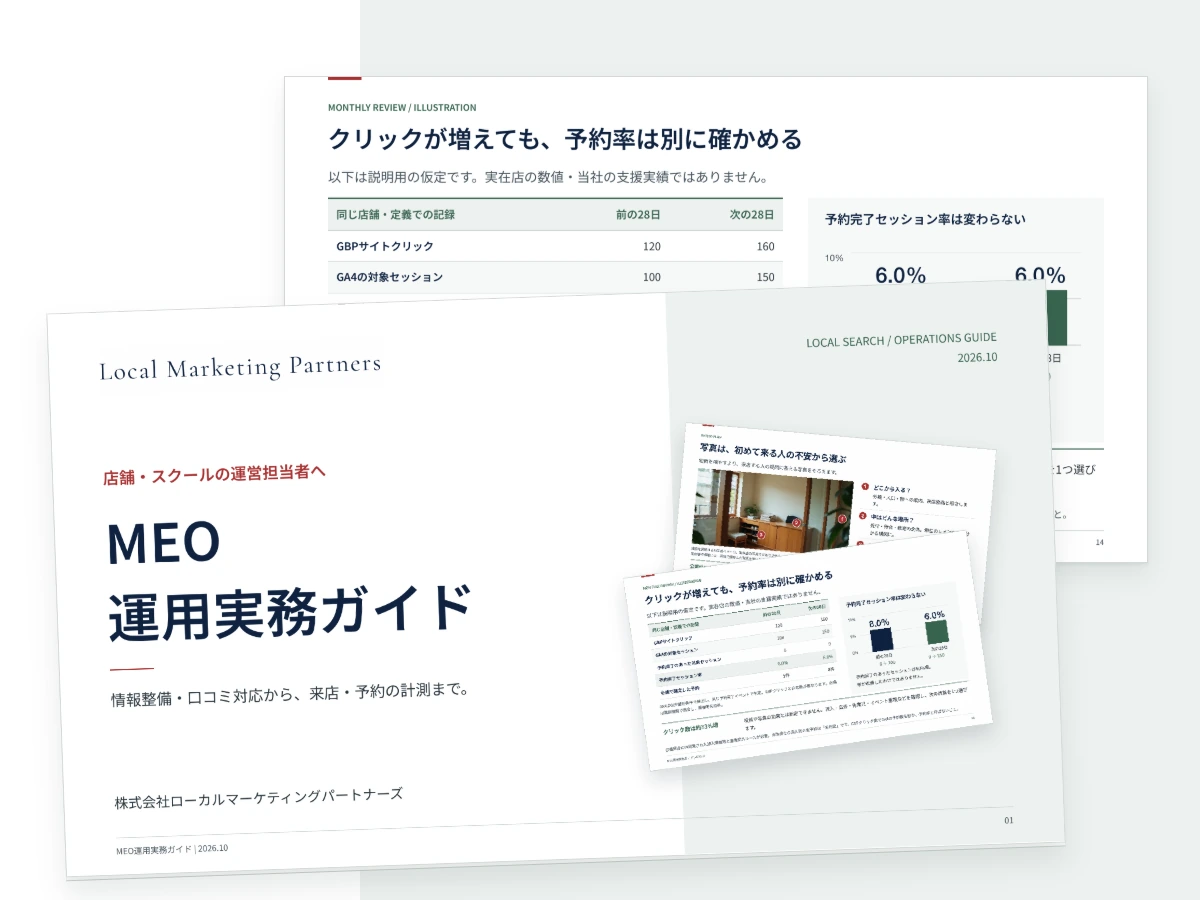Click LOCAL SEARCH / OPERATIONS GUIDE label
1200x900 pixels.
click(901, 340)
